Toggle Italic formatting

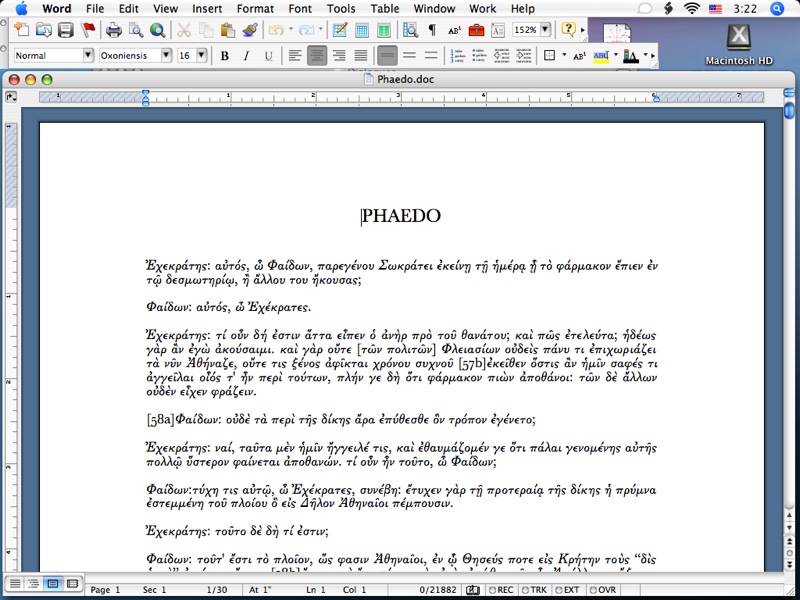click(246, 56)
